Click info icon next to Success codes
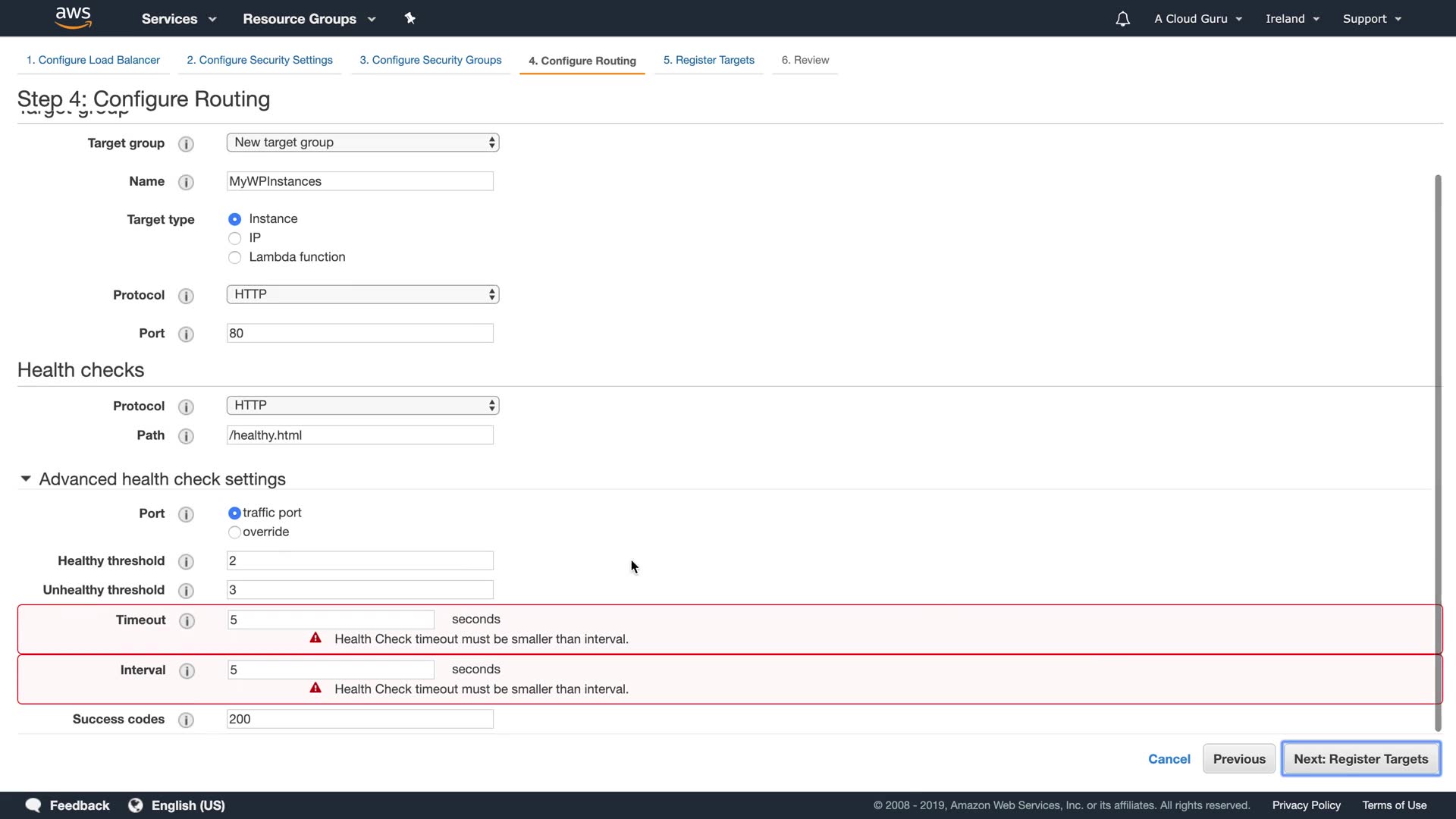The height and width of the screenshot is (819, 1456). pyautogui.click(x=186, y=720)
